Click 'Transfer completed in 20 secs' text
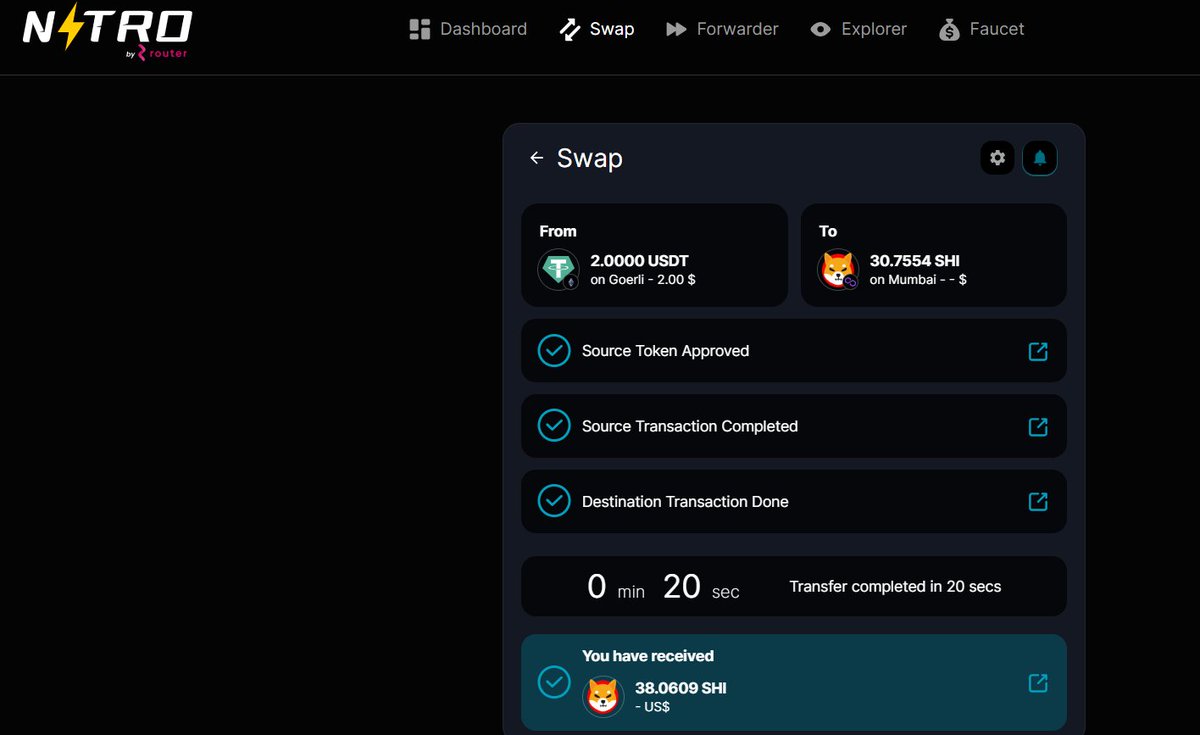 [895, 587]
